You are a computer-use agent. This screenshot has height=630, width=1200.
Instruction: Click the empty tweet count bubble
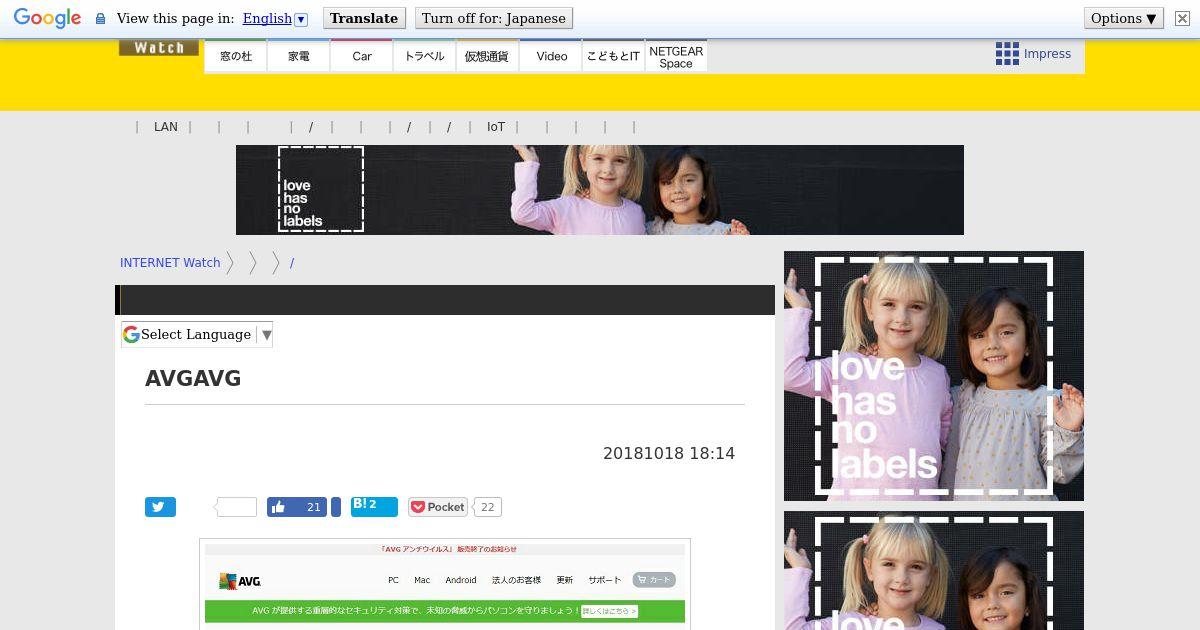tap(237, 507)
